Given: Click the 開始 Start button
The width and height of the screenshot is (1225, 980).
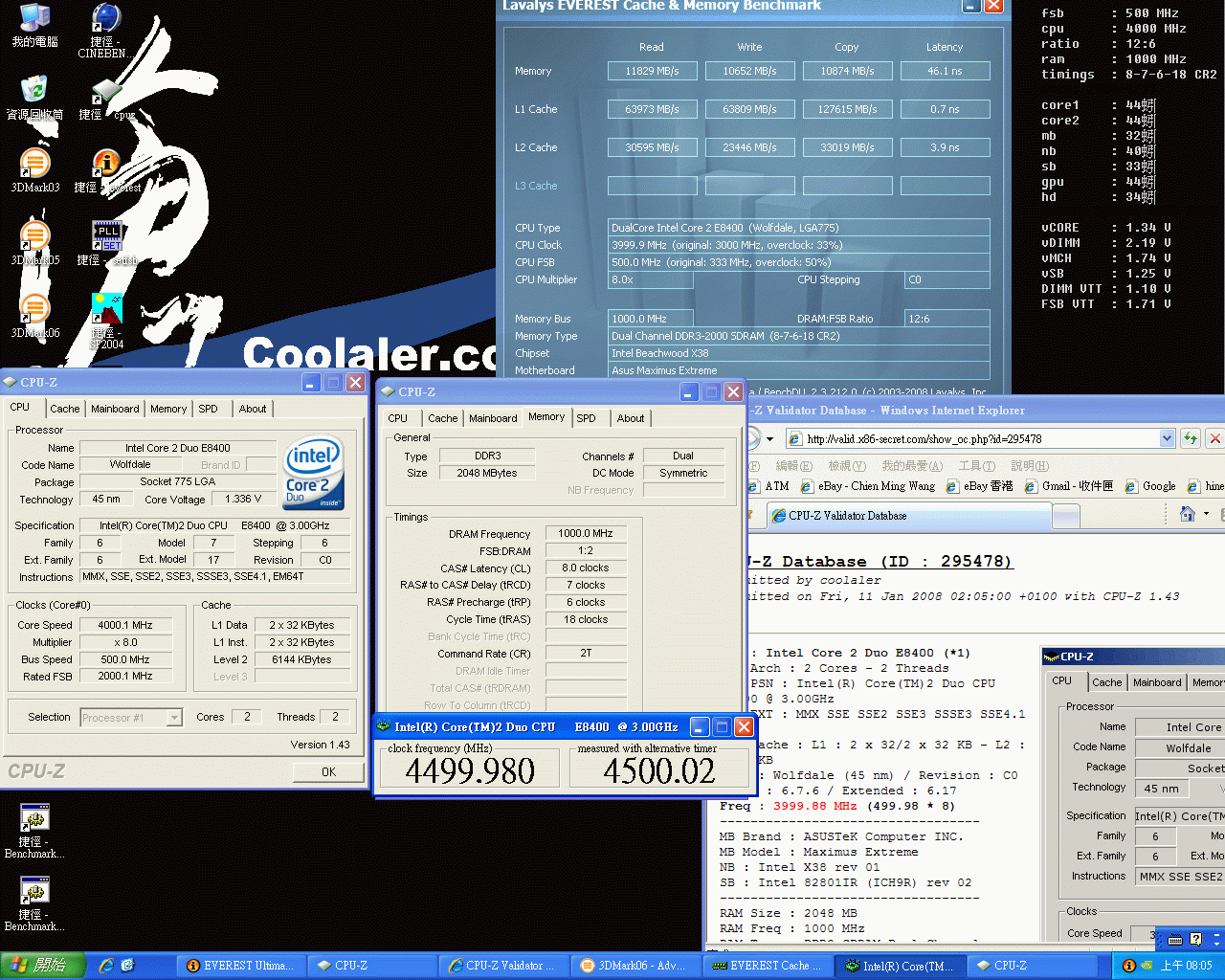Looking at the screenshot, I should [x=42, y=966].
